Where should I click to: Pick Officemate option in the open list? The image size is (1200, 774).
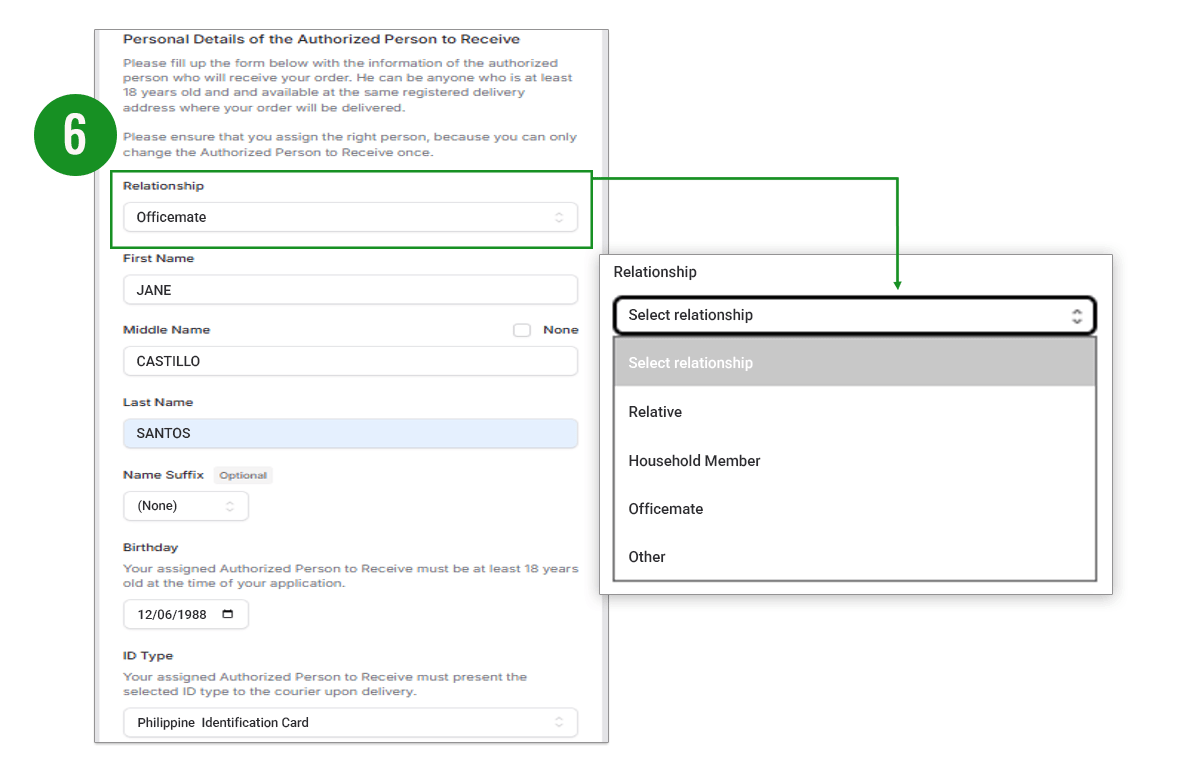coord(665,509)
